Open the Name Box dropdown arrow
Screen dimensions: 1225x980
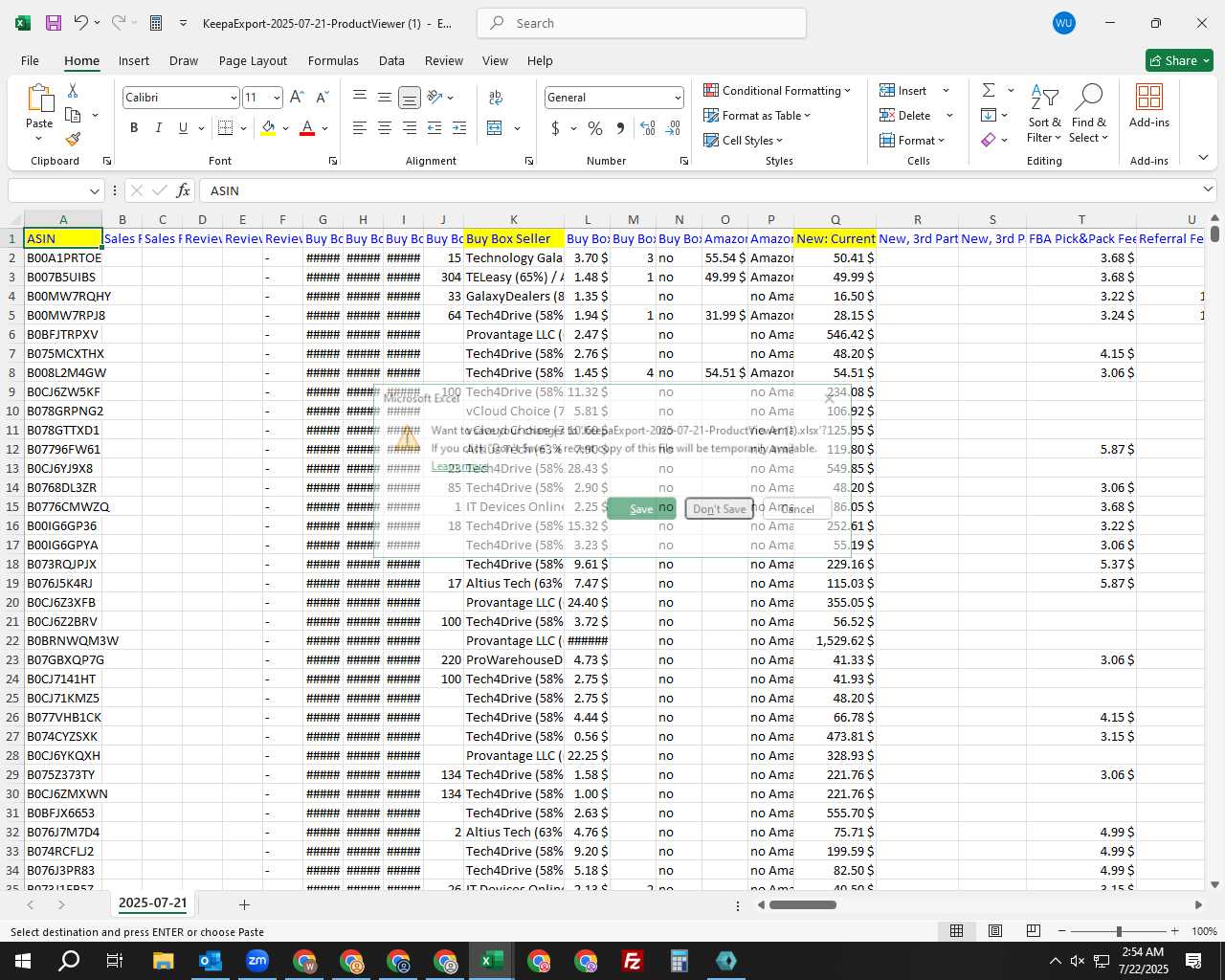[94, 191]
